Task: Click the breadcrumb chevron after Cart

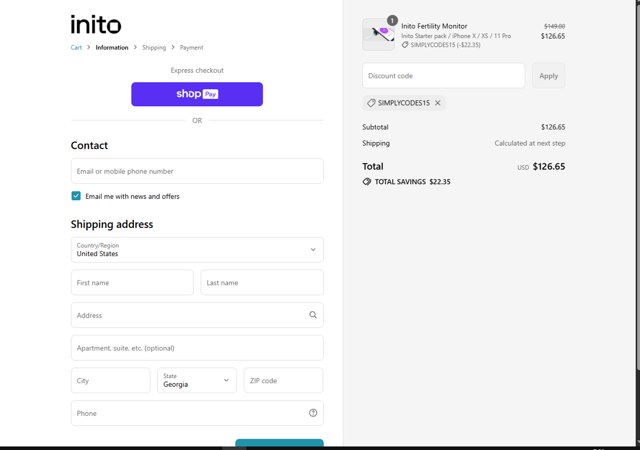Action: click(89, 47)
